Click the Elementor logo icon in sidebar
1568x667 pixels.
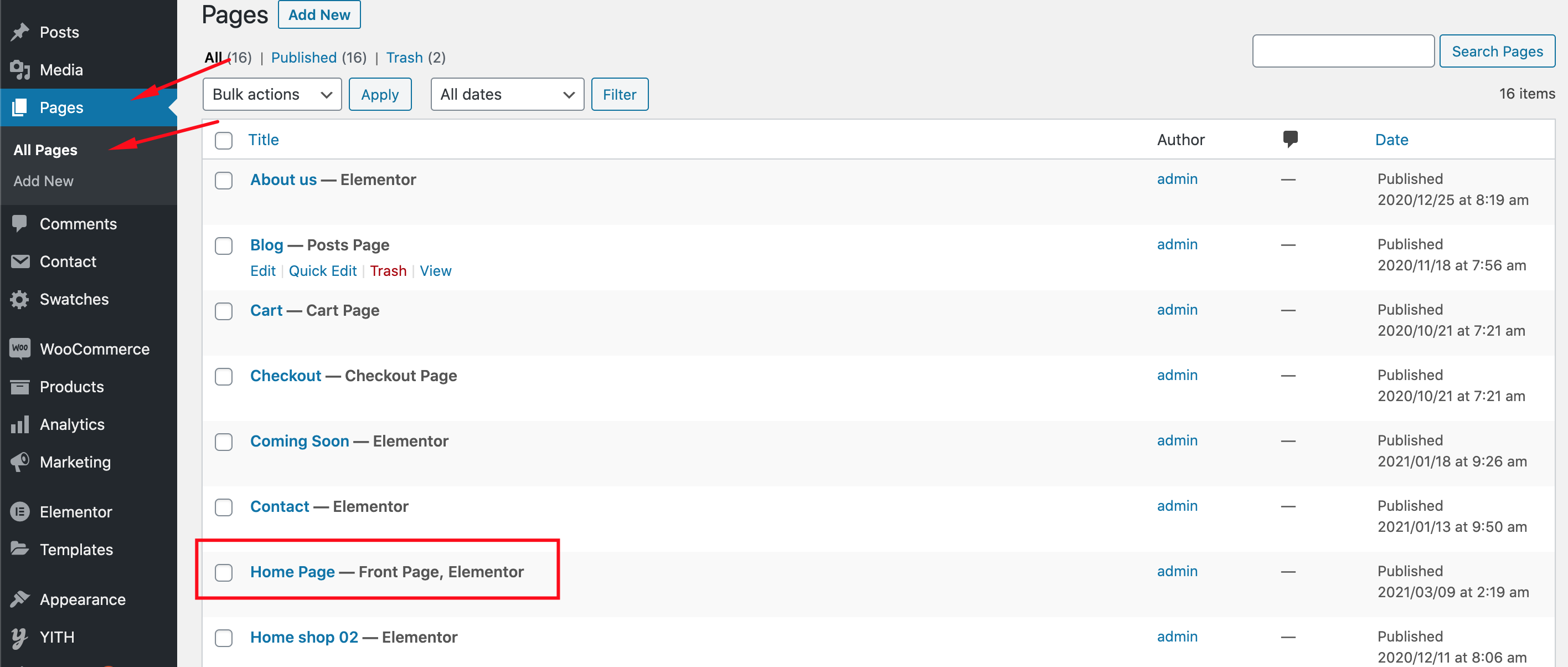20,512
